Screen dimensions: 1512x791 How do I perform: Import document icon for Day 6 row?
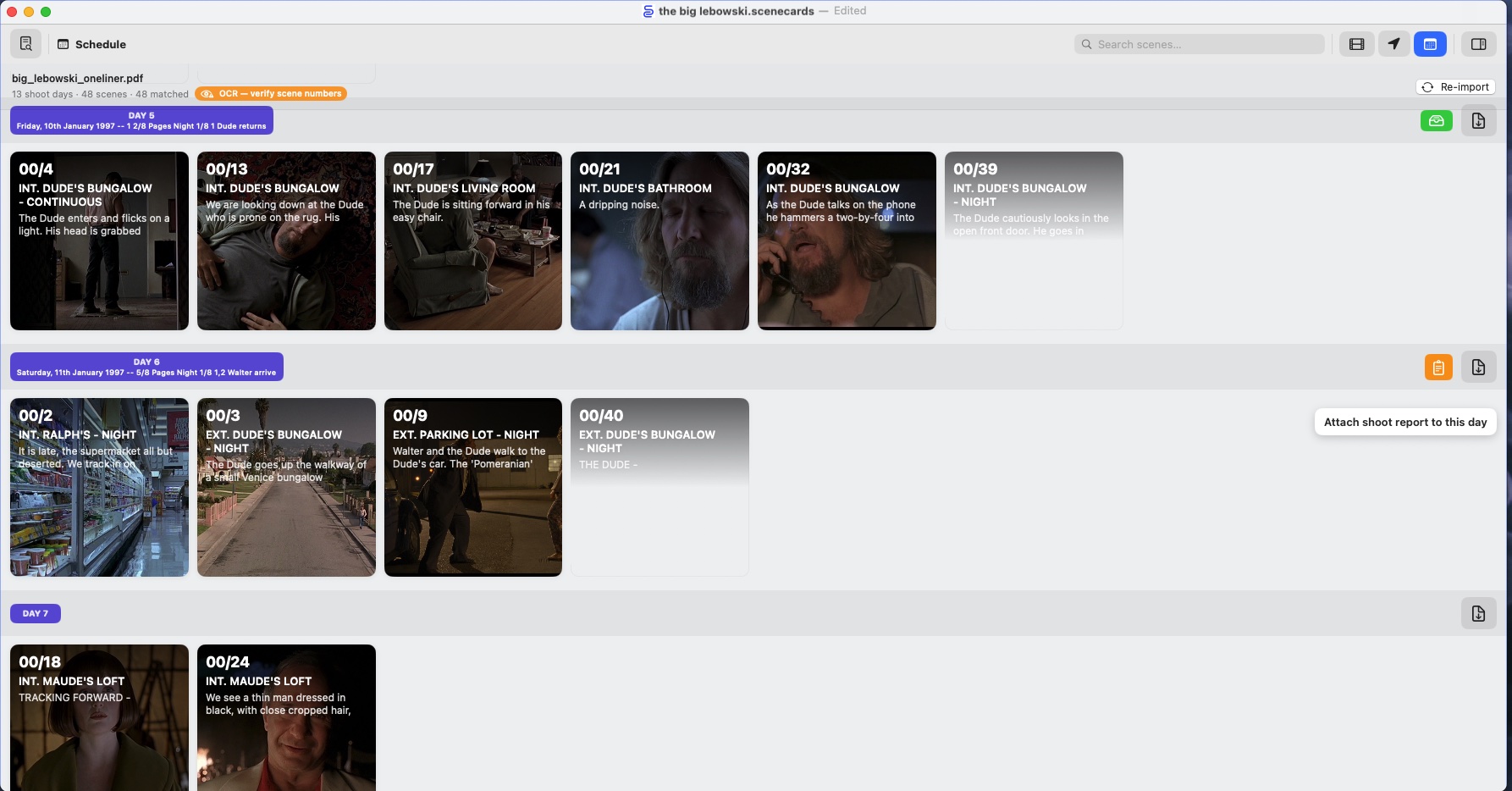tap(1478, 368)
